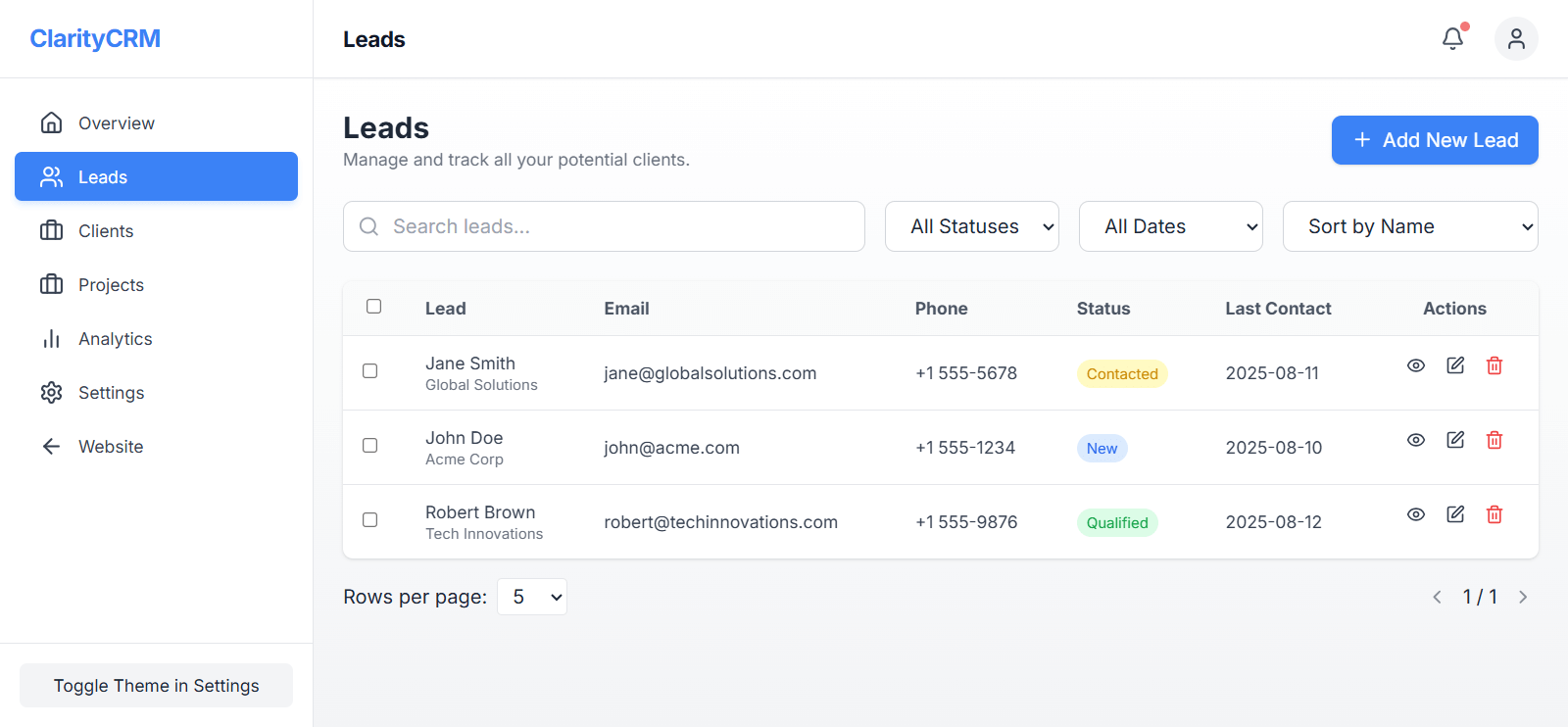This screenshot has height=727, width=1568.
Task: Open the user profile avatar icon
Action: (1515, 39)
